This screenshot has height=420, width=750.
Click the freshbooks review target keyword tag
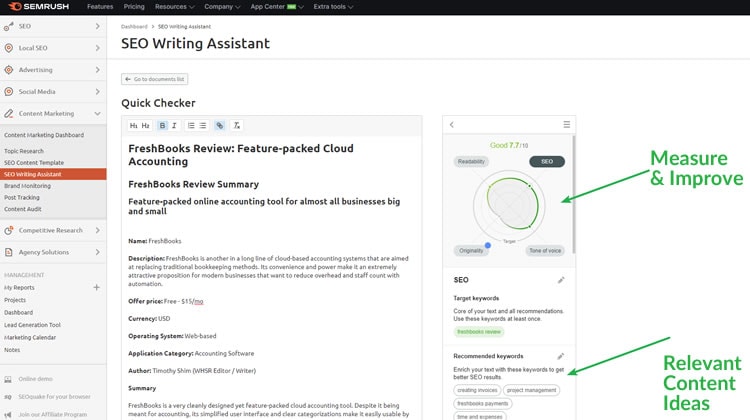tap(479, 332)
